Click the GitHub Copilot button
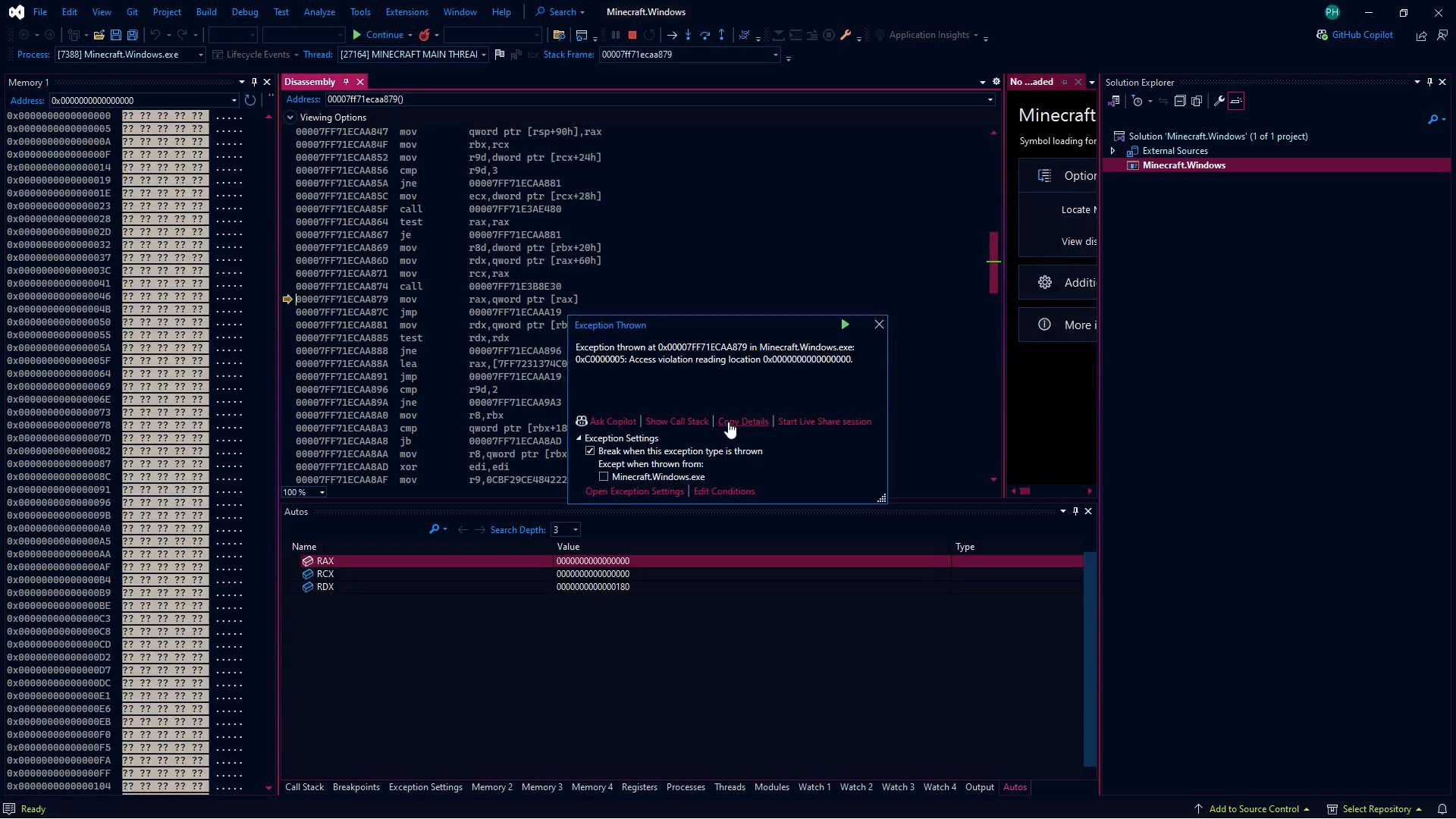1456x819 pixels. tap(1355, 35)
